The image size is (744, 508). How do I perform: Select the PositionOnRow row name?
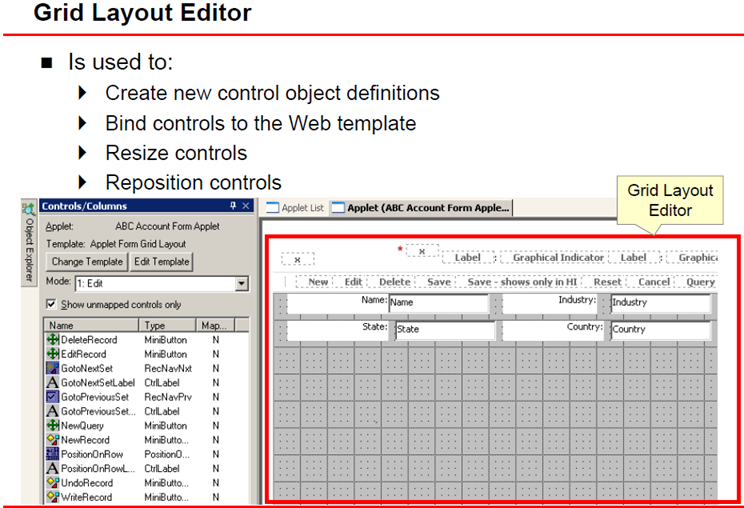(92, 454)
